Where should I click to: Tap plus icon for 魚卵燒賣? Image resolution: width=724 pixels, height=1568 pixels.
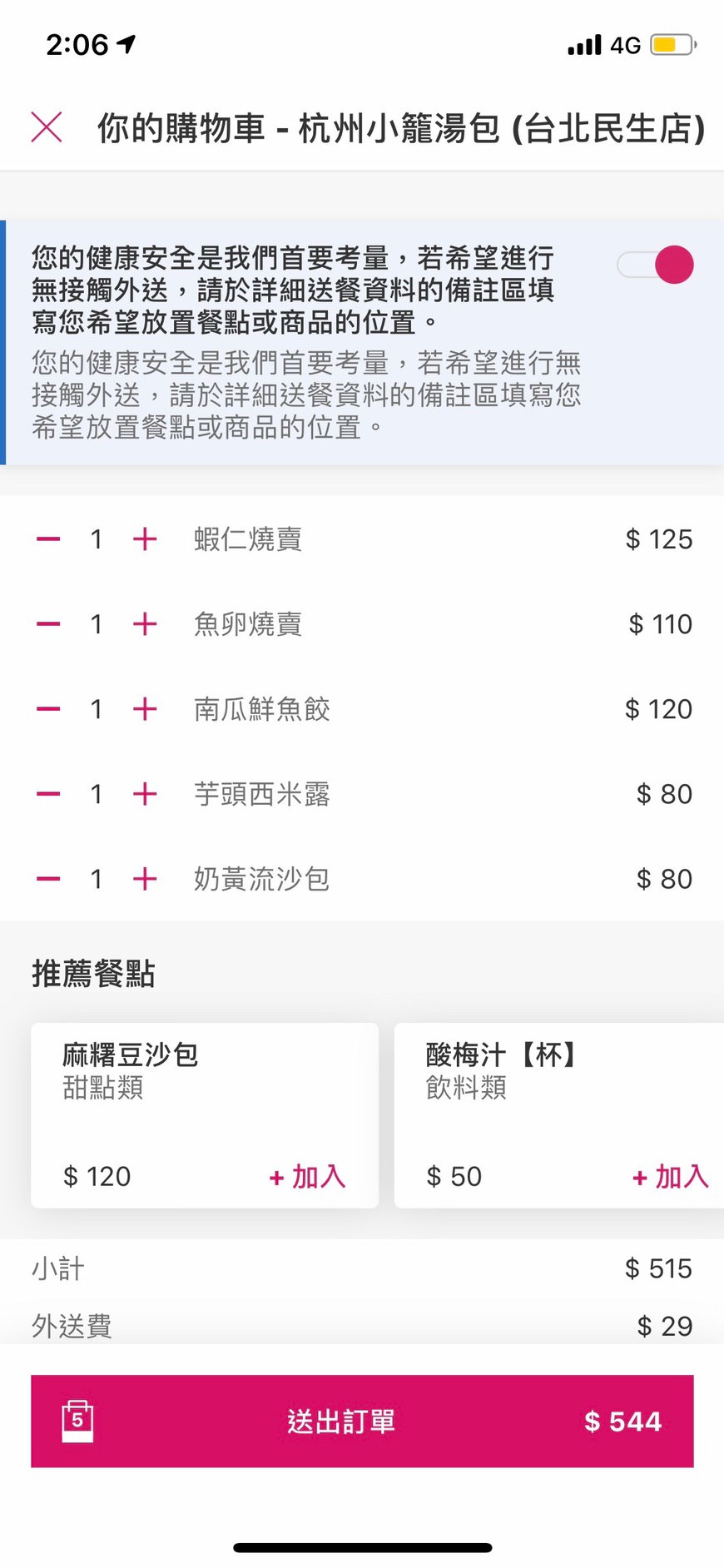coord(145,624)
